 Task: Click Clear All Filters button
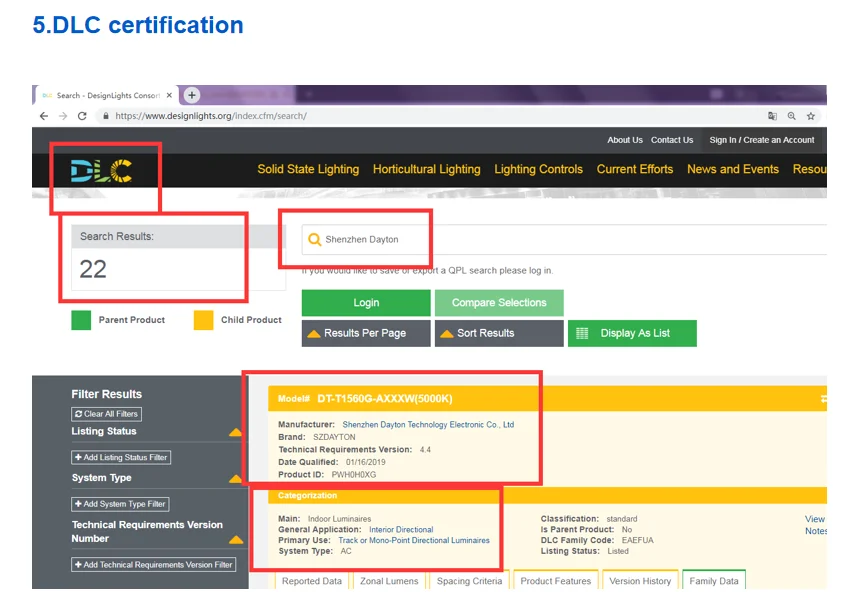point(106,414)
